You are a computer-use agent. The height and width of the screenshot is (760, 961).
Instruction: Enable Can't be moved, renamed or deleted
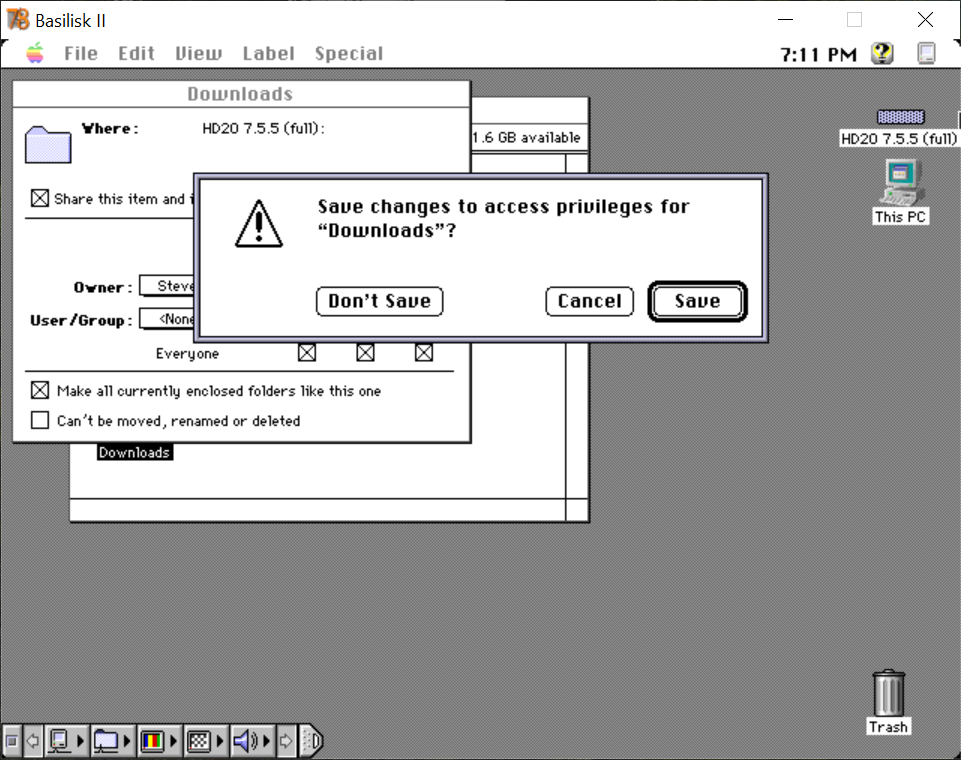(40, 420)
